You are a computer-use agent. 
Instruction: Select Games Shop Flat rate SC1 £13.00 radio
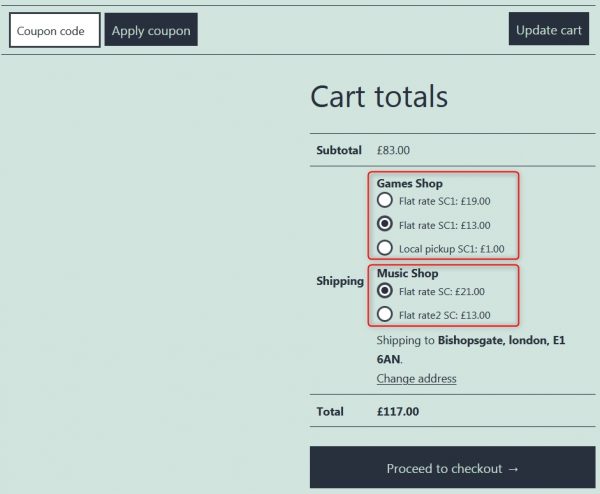tap(385, 223)
